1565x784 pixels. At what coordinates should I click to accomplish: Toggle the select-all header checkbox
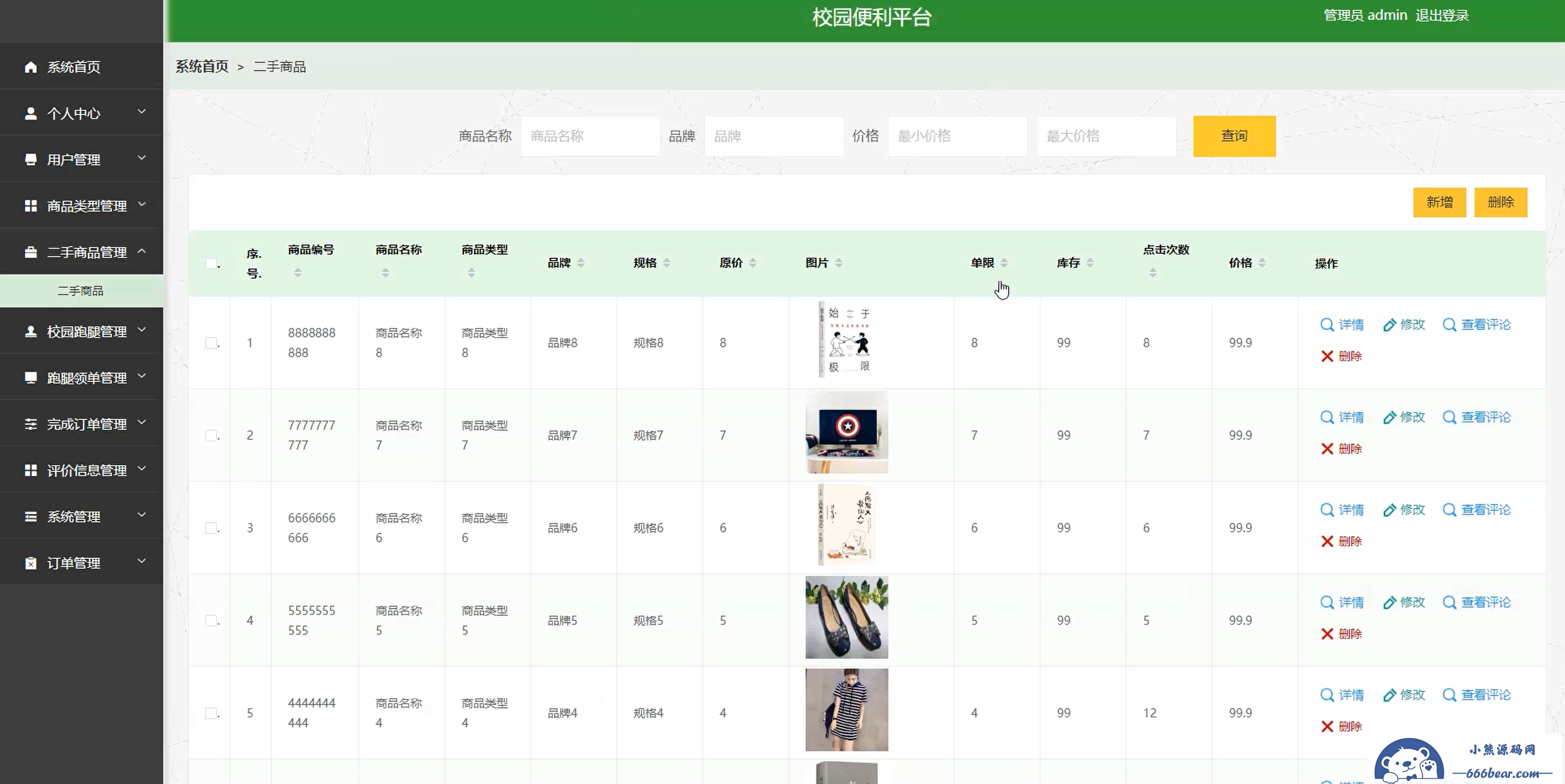(211, 263)
